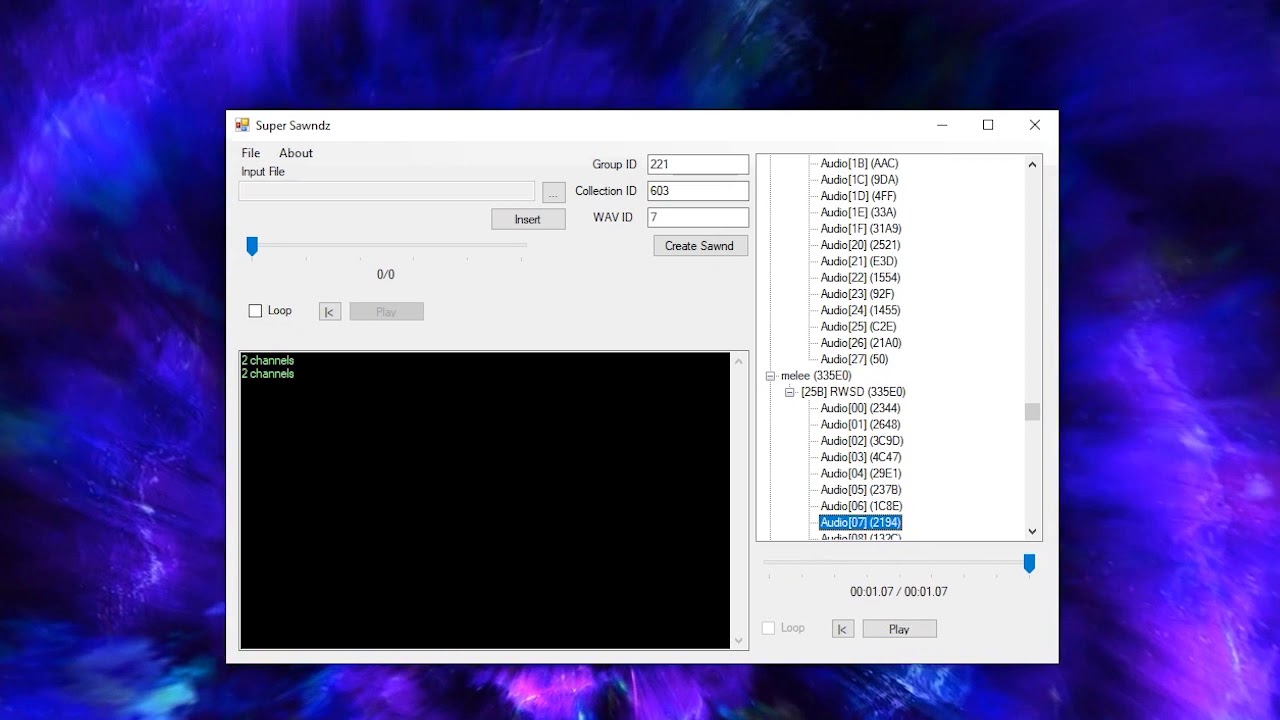This screenshot has height=720, width=1280.
Task: Click the Super Sawndz title bar icon
Action: click(242, 125)
